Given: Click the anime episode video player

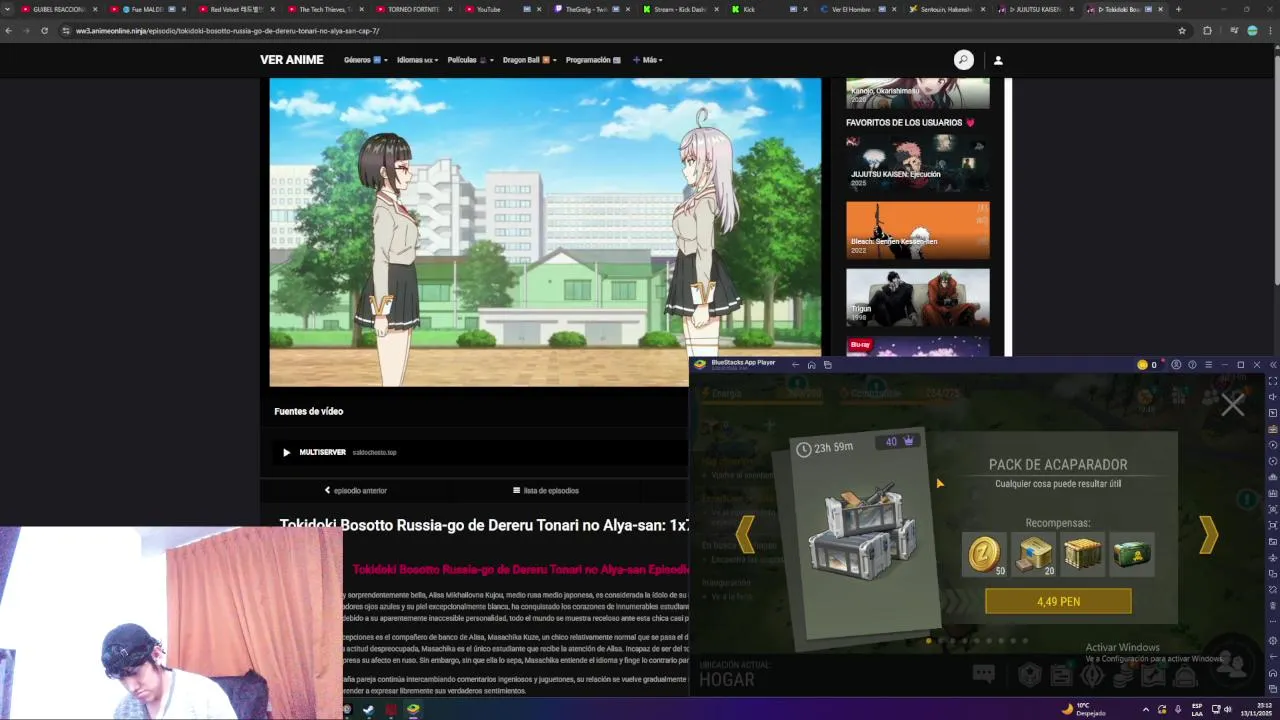Looking at the screenshot, I should tap(545, 232).
